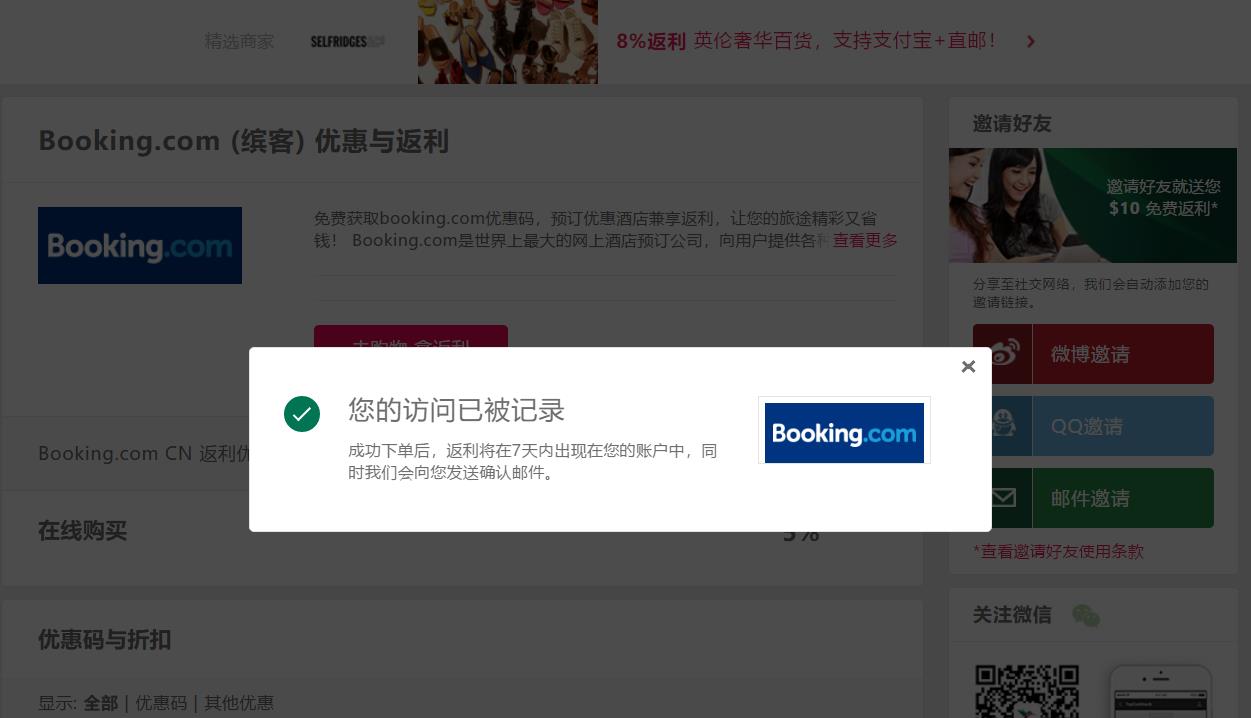Open the 查看邀请好友使用条款 link
The width and height of the screenshot is (1251, 718).
1058,551
